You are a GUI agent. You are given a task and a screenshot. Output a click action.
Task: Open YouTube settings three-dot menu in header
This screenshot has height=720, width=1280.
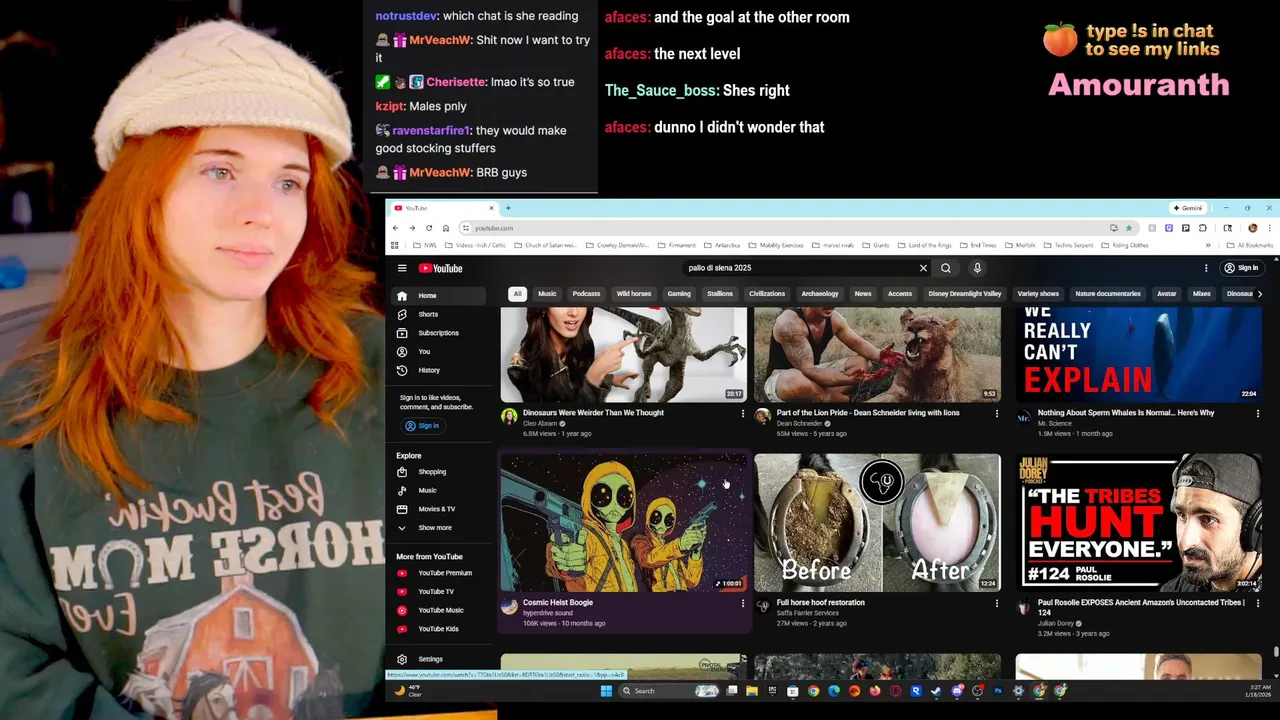tap(1206, 268)
